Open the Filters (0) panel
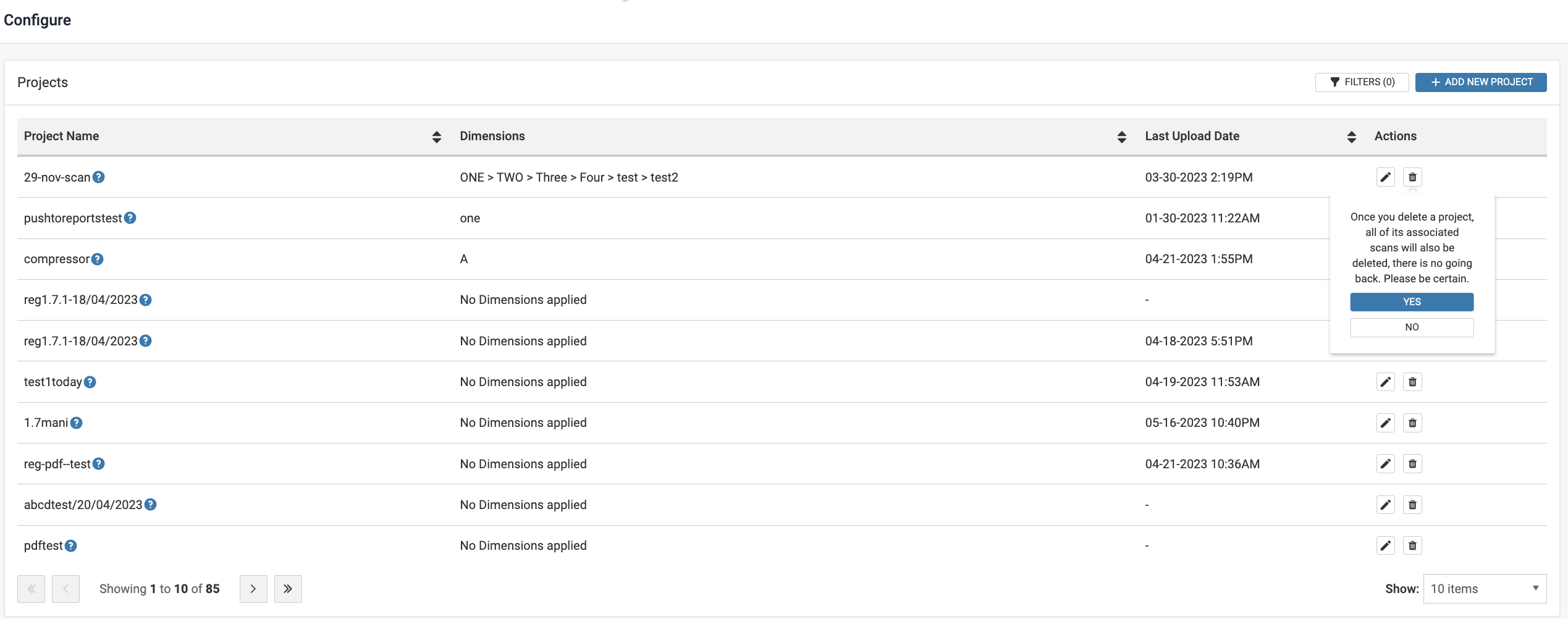The width and height of the screenshot is (1568, 619). (1362, 82)
